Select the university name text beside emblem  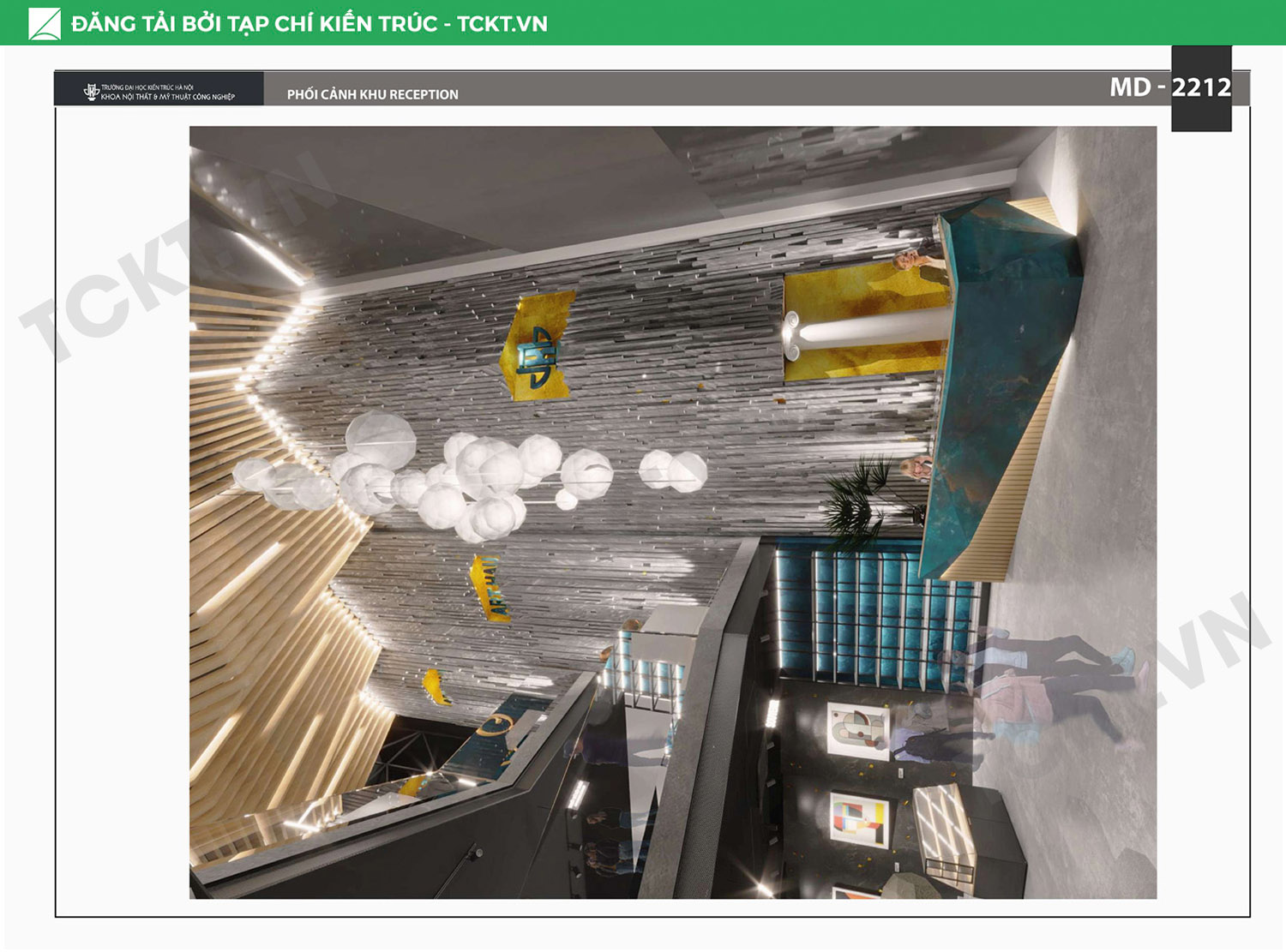click(167, 92)
